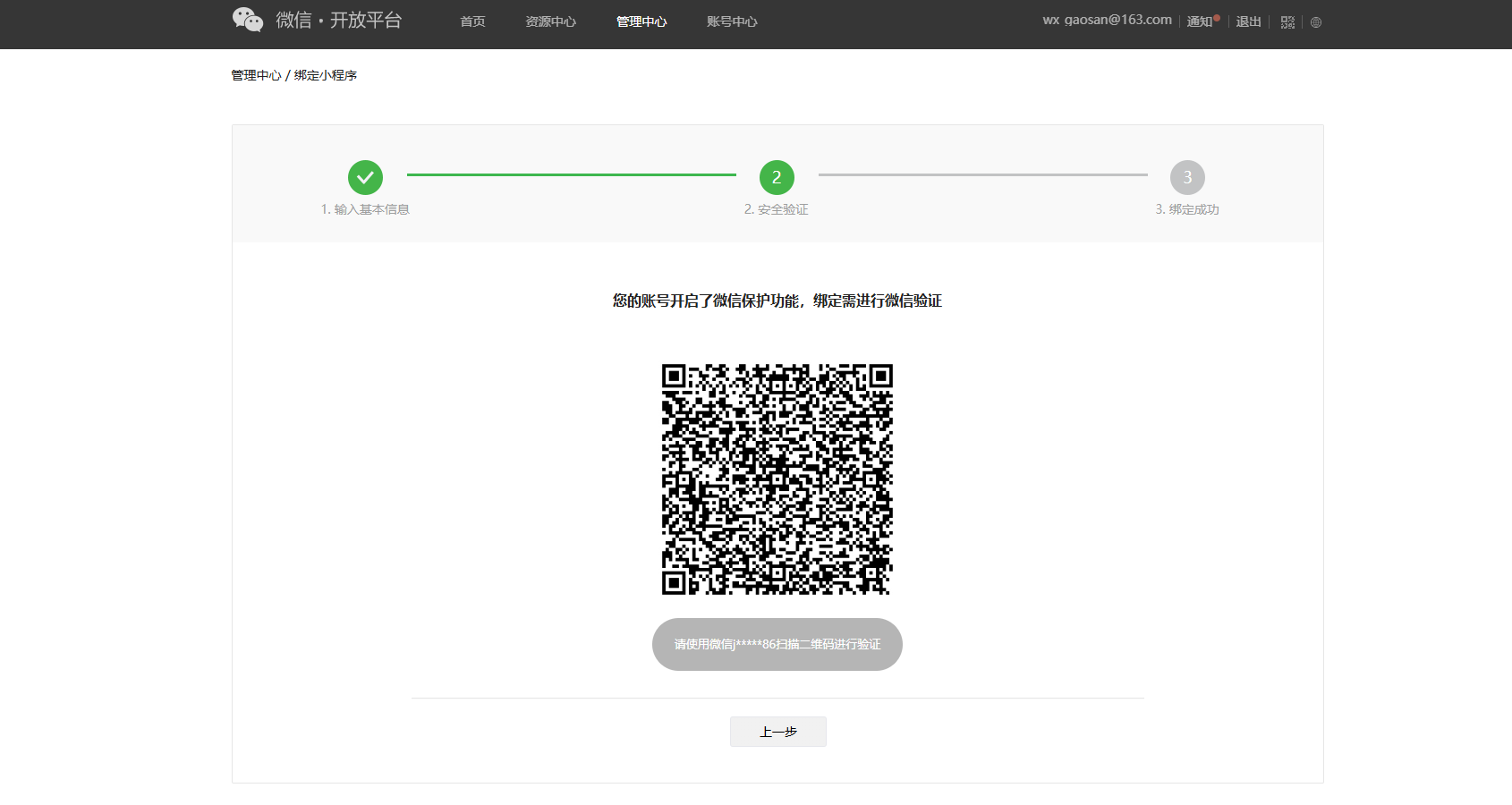
Task: Click the 管理中心 breadcrumb link
Action: pos(256,75)
